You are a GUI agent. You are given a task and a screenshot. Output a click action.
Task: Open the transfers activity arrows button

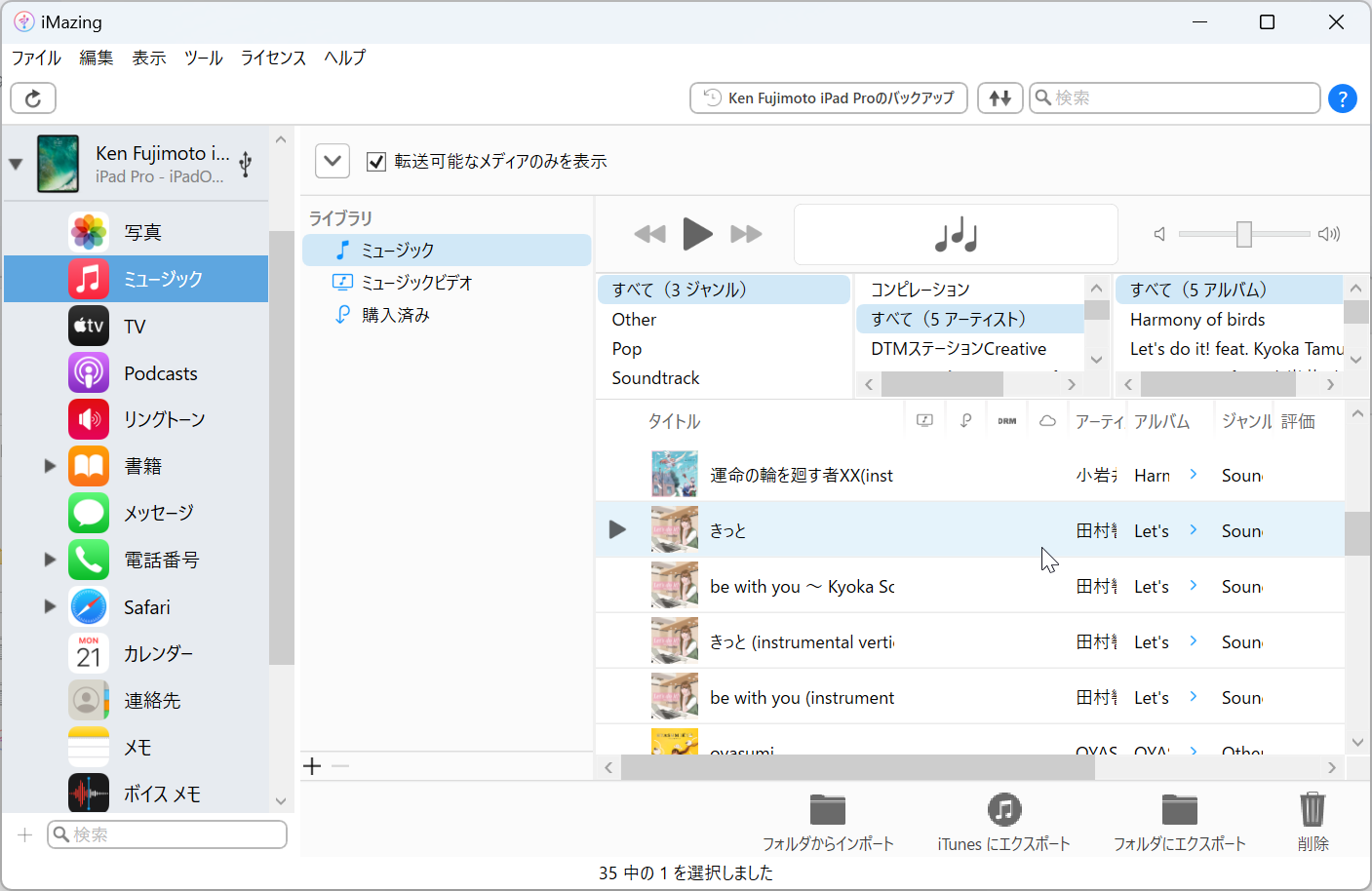(x=1000, y=97)
